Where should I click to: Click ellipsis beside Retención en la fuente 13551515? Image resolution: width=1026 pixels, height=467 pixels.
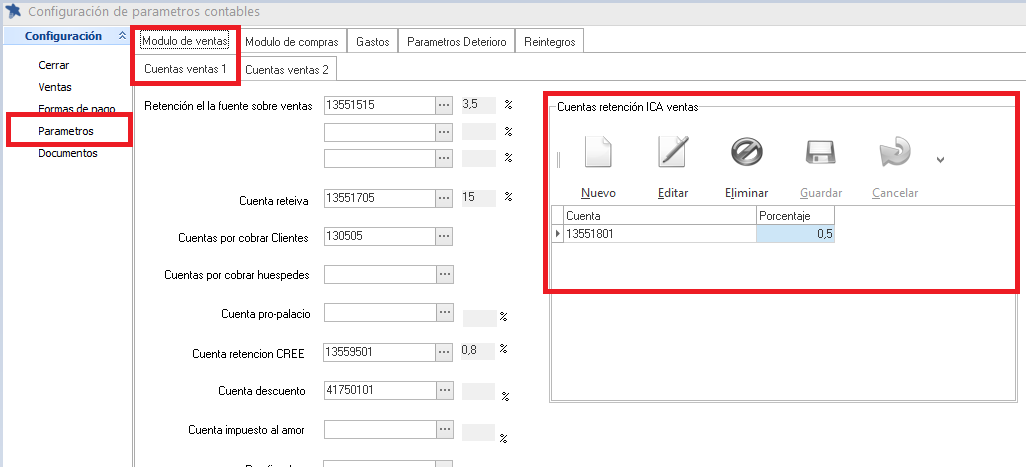pyautogui.click(x=445, y=105)
